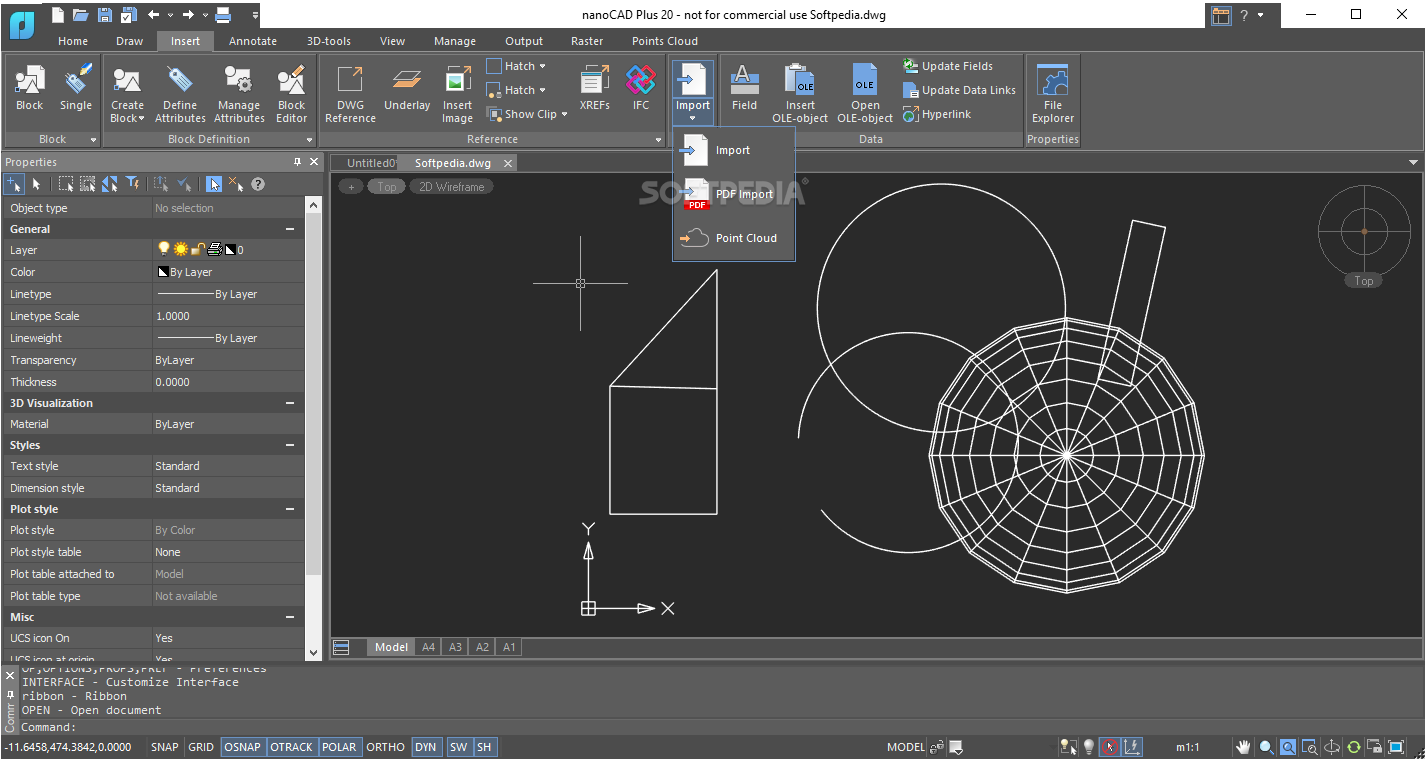
Task: Toggle OTRACK in status bar
Action: (292, 747)
